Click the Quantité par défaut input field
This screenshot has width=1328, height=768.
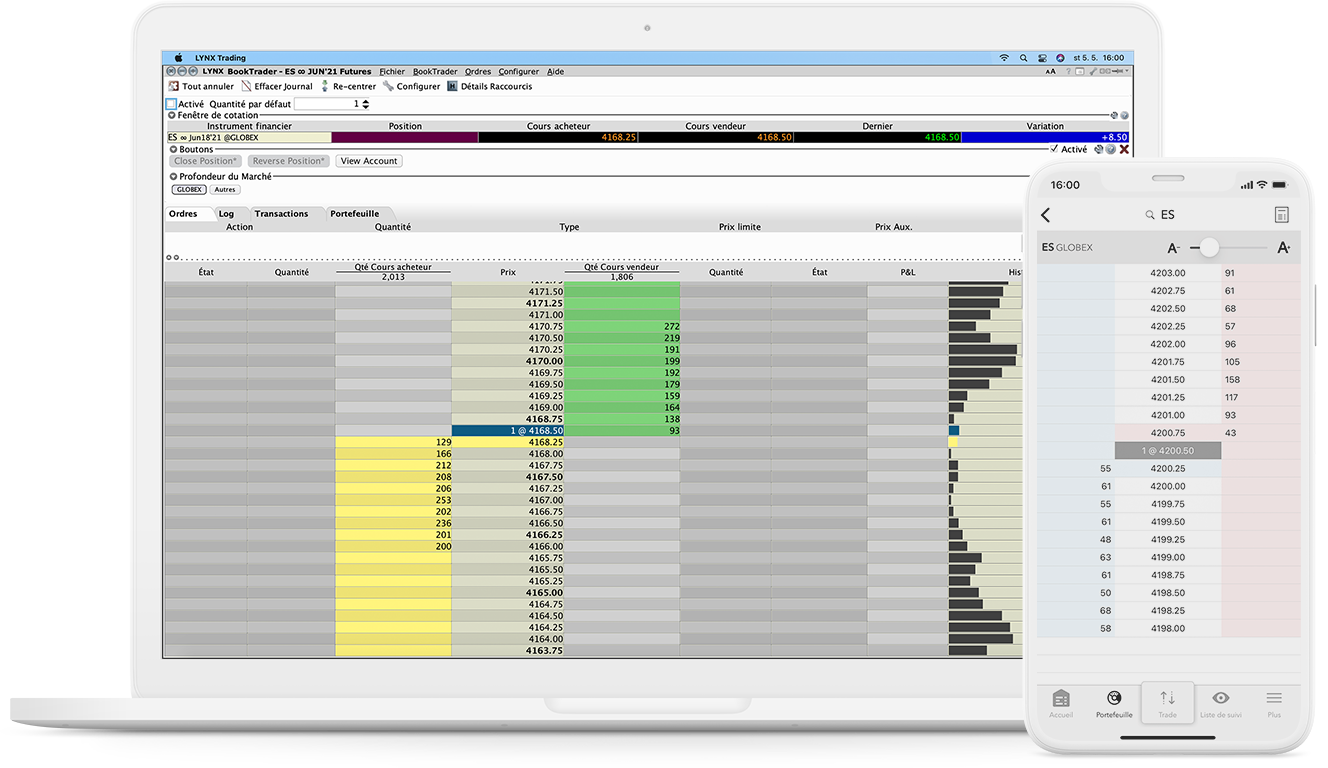(x=327, y=104)
